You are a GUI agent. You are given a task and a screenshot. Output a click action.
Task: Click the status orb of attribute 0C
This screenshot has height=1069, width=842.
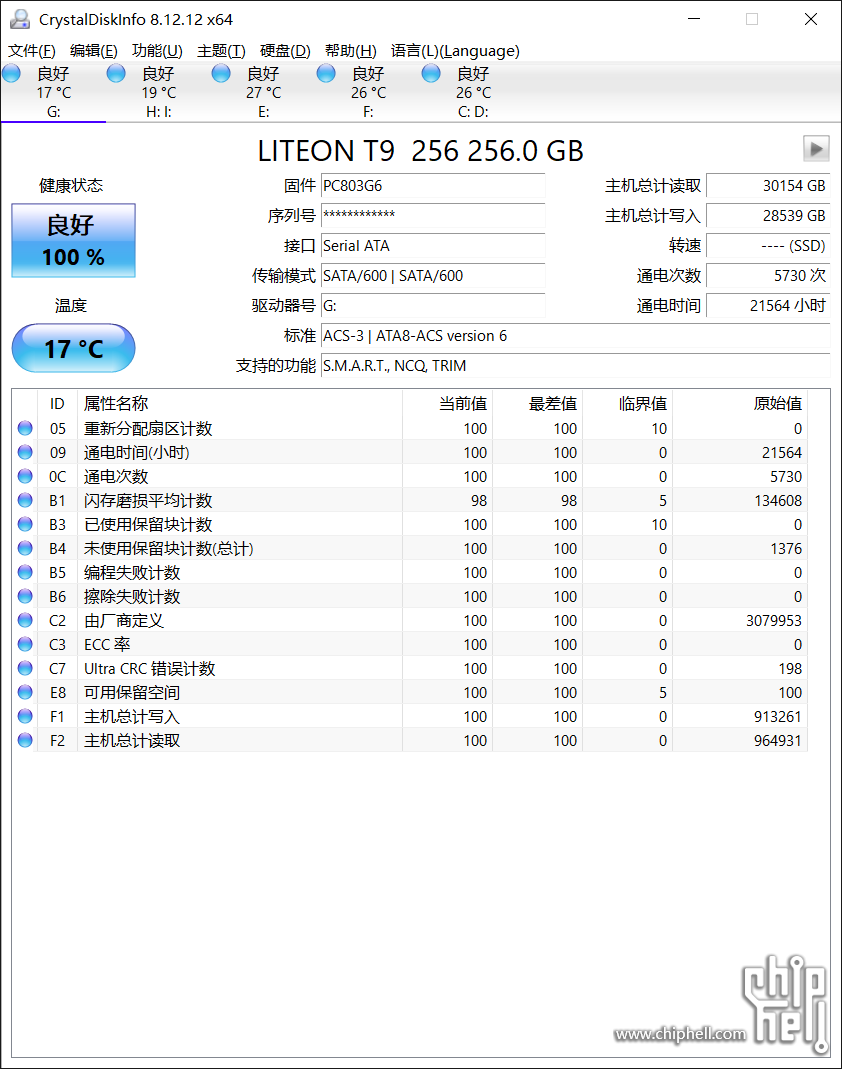click(25, 476)
